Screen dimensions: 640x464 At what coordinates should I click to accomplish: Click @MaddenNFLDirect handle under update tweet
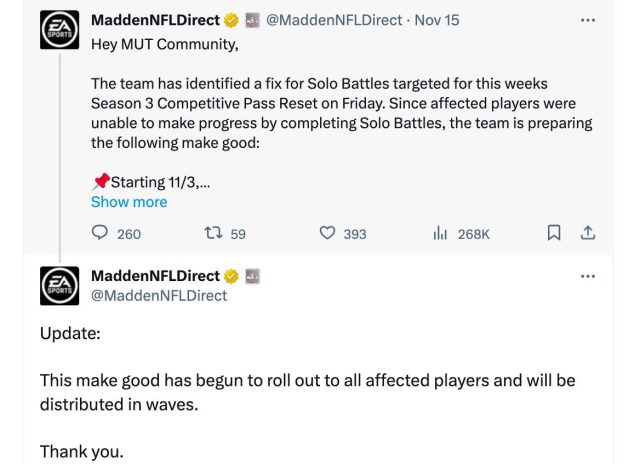pos(159,295)
